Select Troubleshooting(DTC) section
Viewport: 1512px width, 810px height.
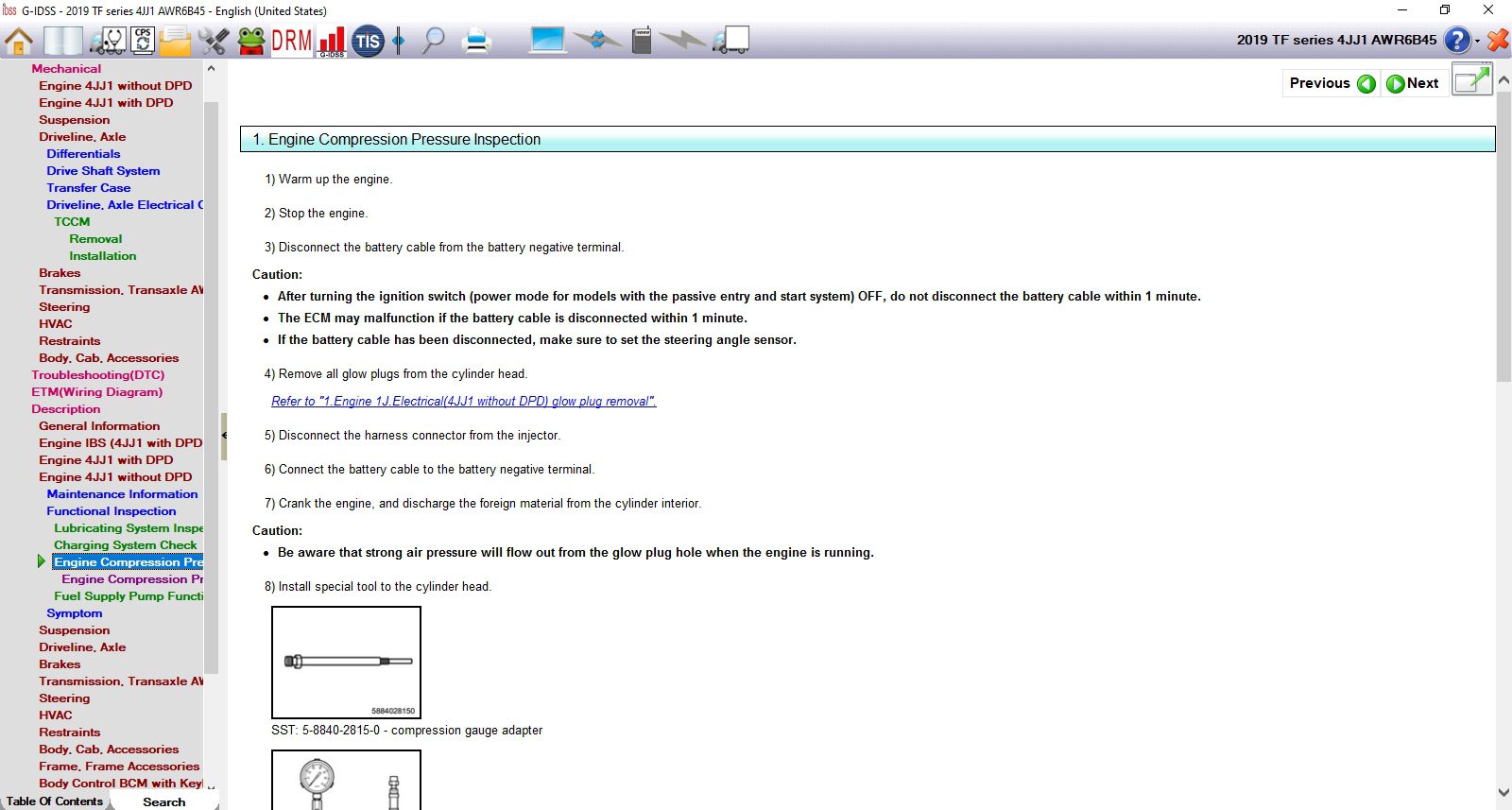[97, 374]
